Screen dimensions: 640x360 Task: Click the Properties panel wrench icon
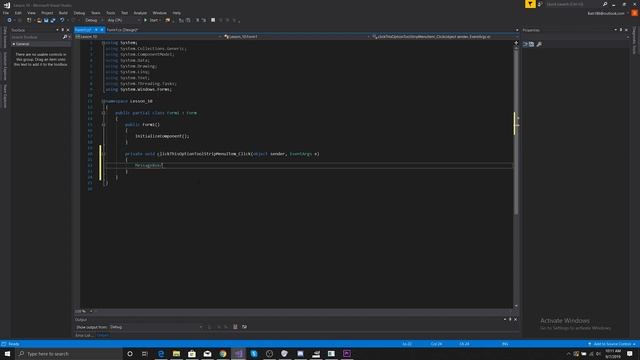point(539,44)
